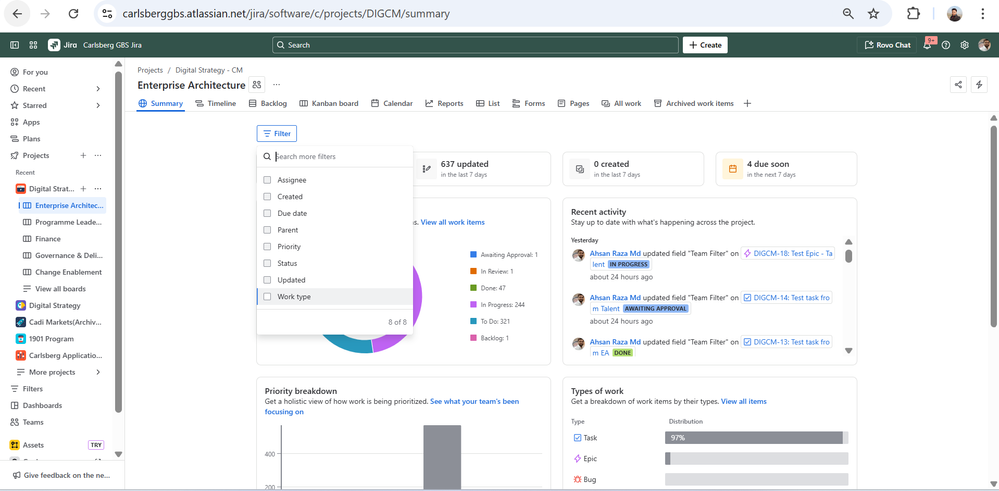Open the Reports tab

(444, 103)
